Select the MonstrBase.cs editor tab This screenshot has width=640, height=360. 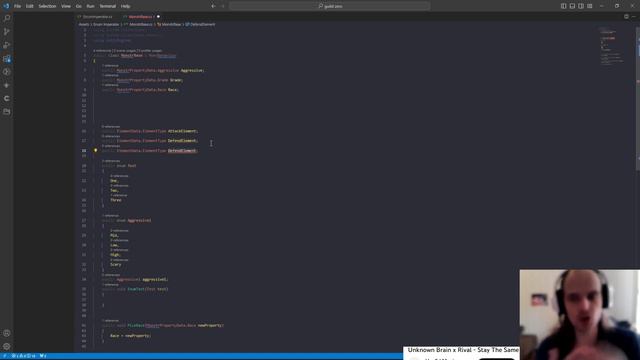pos(140,17)
